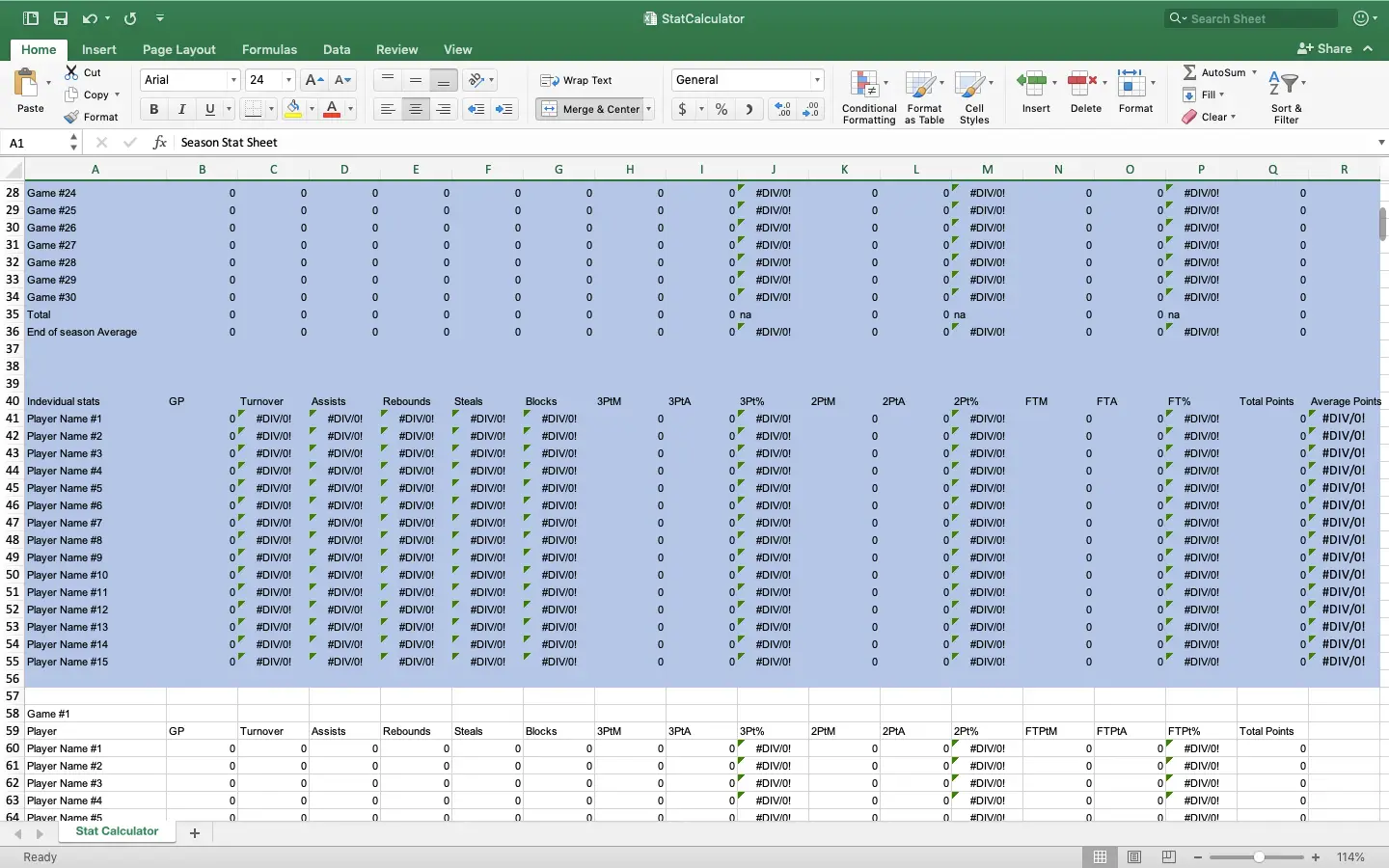Image resolution: width=1389 pixels, height=868 pixels.
Task: Switch to the Review ribbon tab
Action: pyautogui.click(x=396, y=49)
